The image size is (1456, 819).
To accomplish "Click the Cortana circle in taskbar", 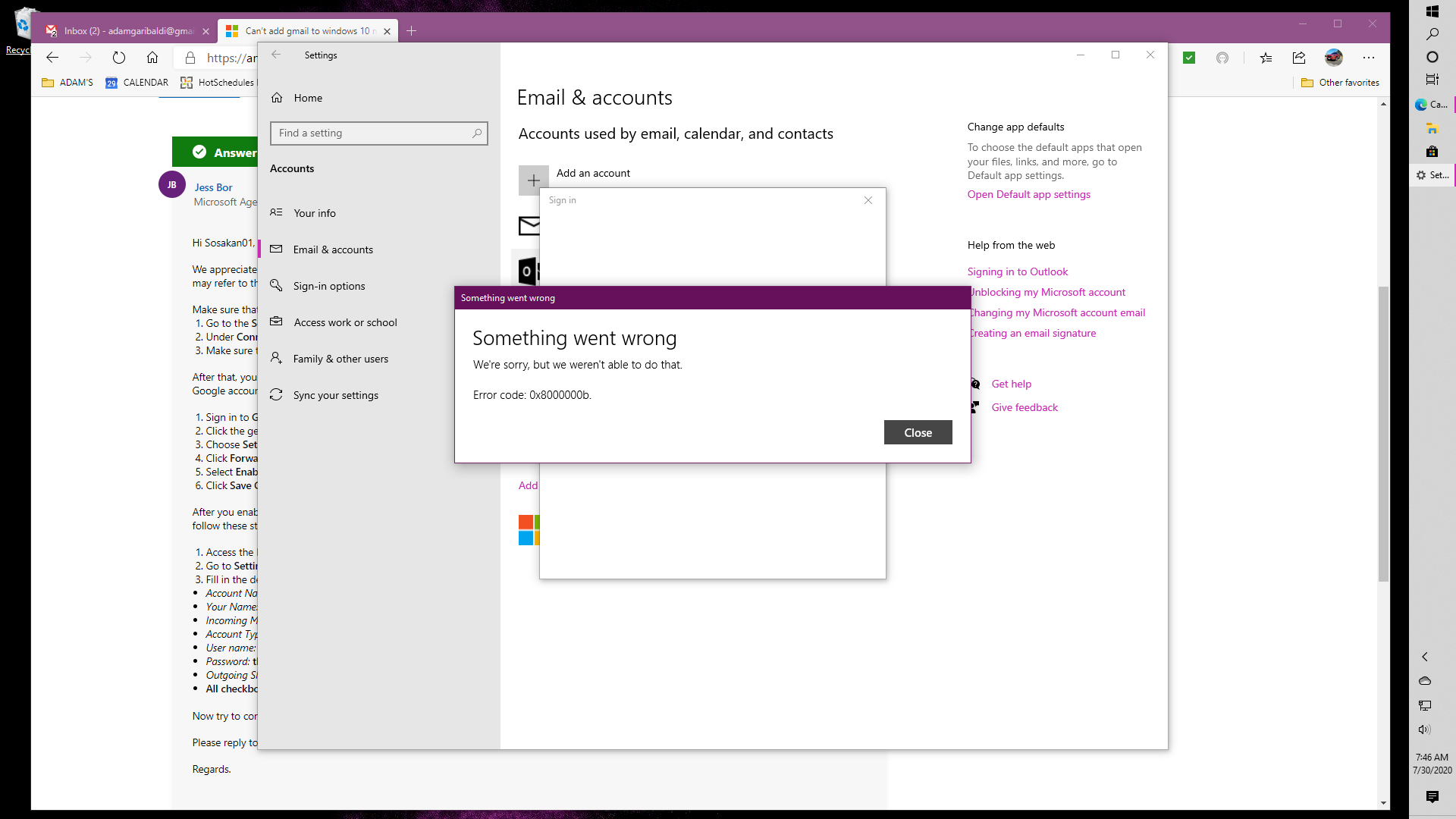I will (x=1432, y=57).
